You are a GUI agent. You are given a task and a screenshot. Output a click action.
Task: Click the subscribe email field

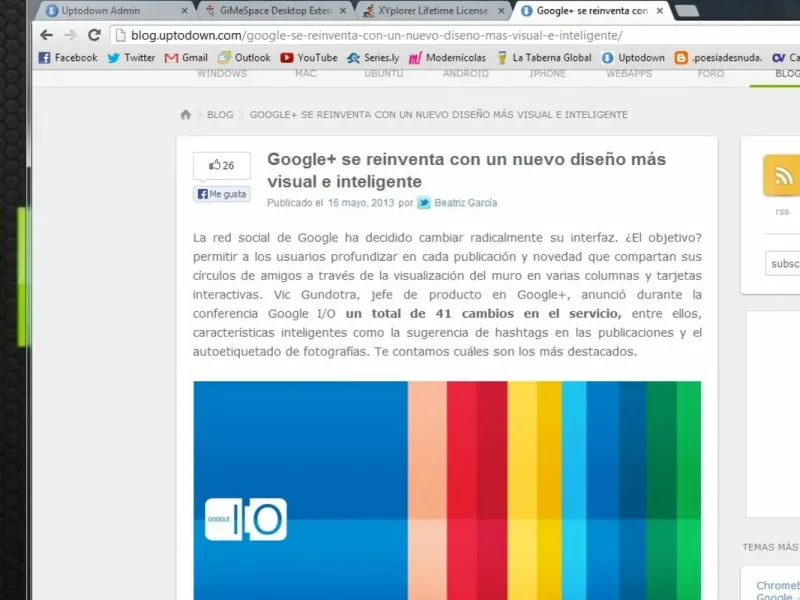click(x=783, y=263)
